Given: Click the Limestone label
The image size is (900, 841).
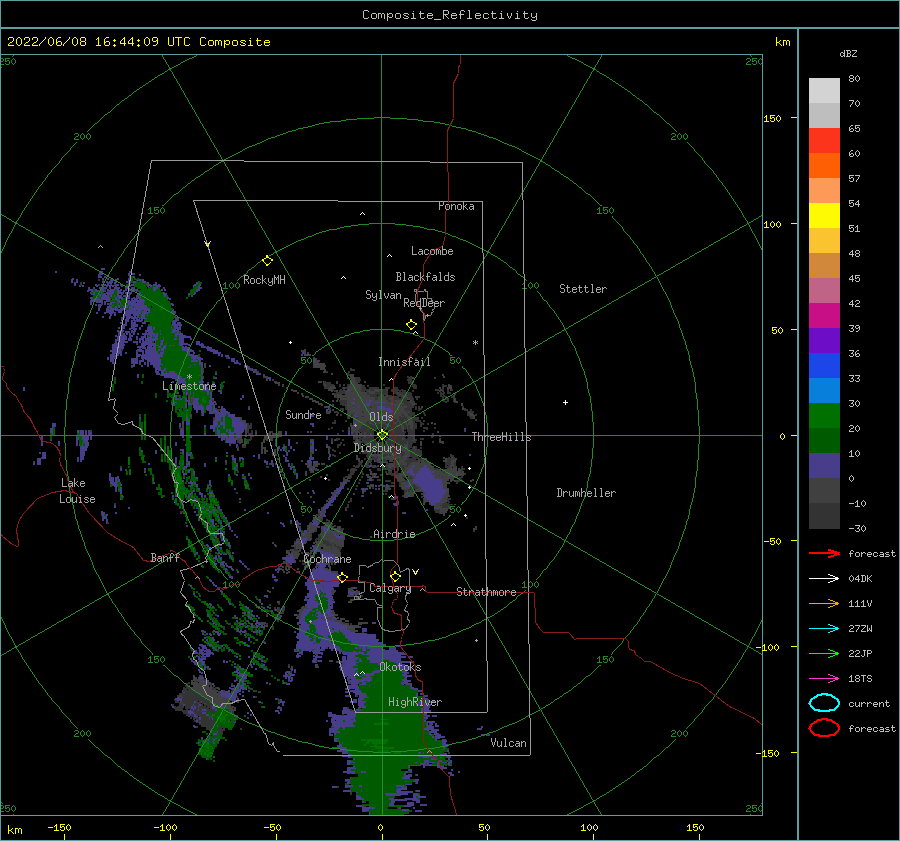Looking at the screenshot, I should (x=189, y=386).
